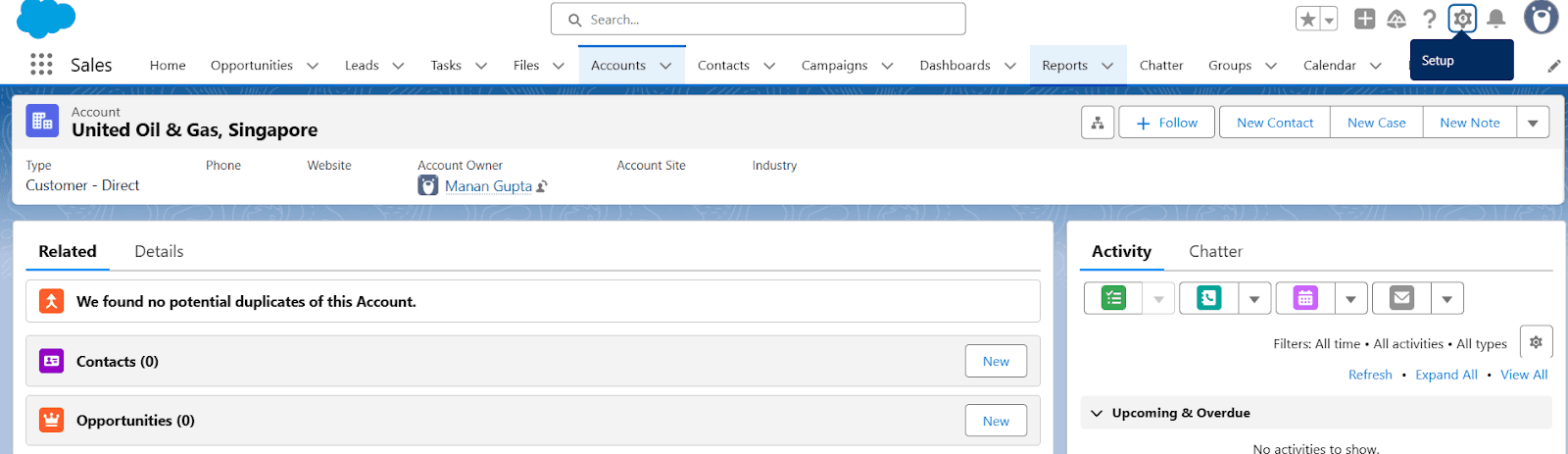Collapse the Upcoming & Overdue section
This screenshot has height=454, width=1568.
pyautogui.click(x=1097, y=413)
